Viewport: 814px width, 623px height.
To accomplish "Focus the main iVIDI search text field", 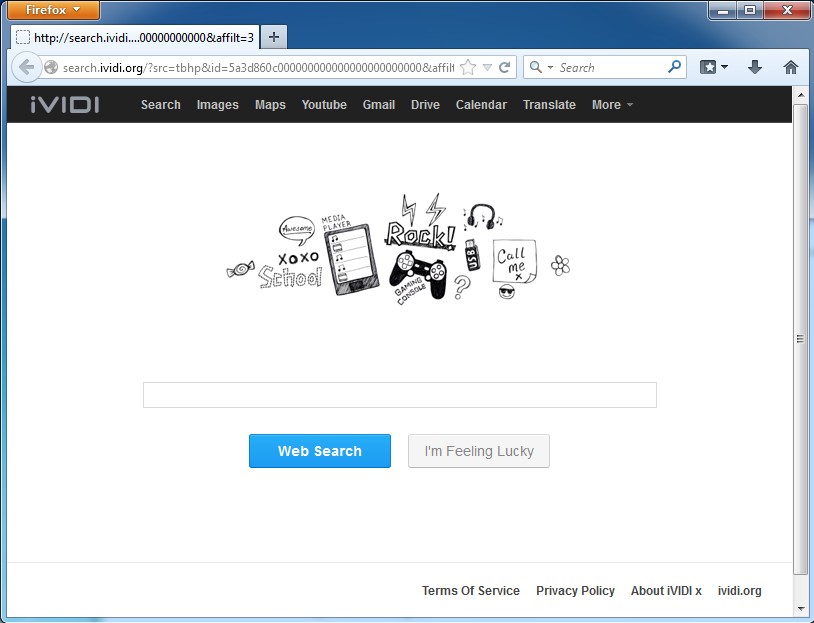I will [399, 395].
